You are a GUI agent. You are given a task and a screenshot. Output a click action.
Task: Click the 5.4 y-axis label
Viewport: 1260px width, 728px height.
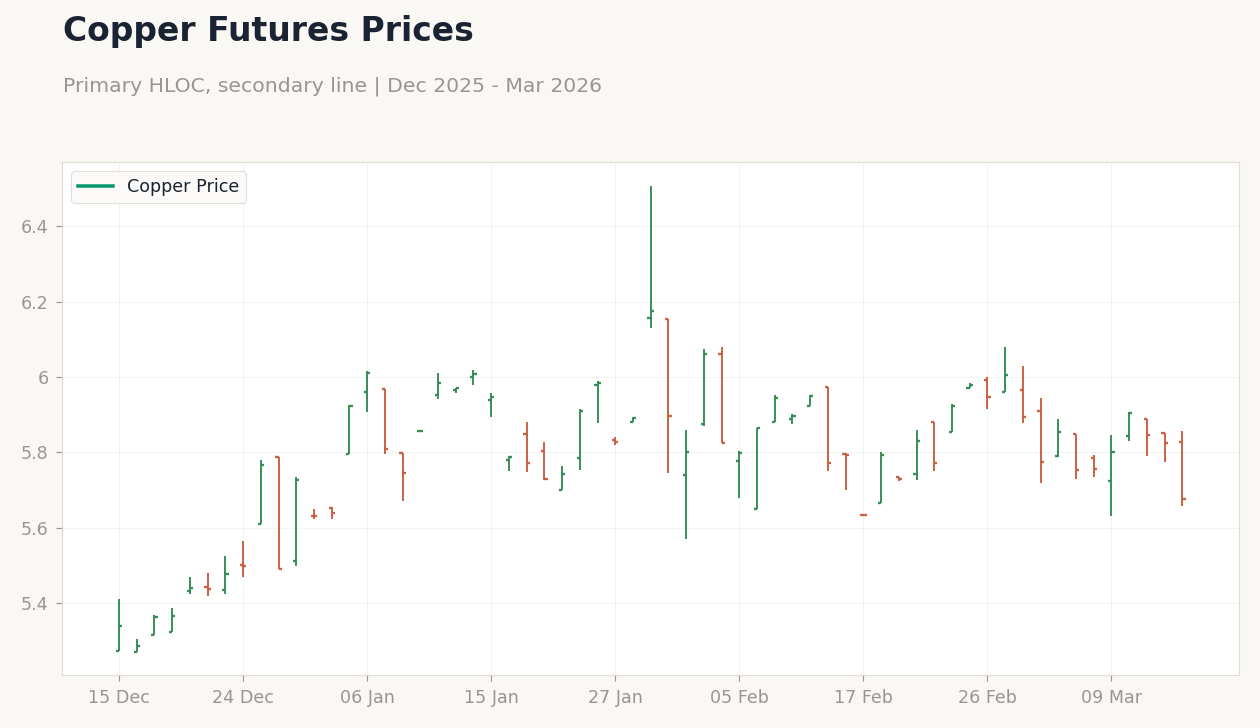[x=35, y=603]
